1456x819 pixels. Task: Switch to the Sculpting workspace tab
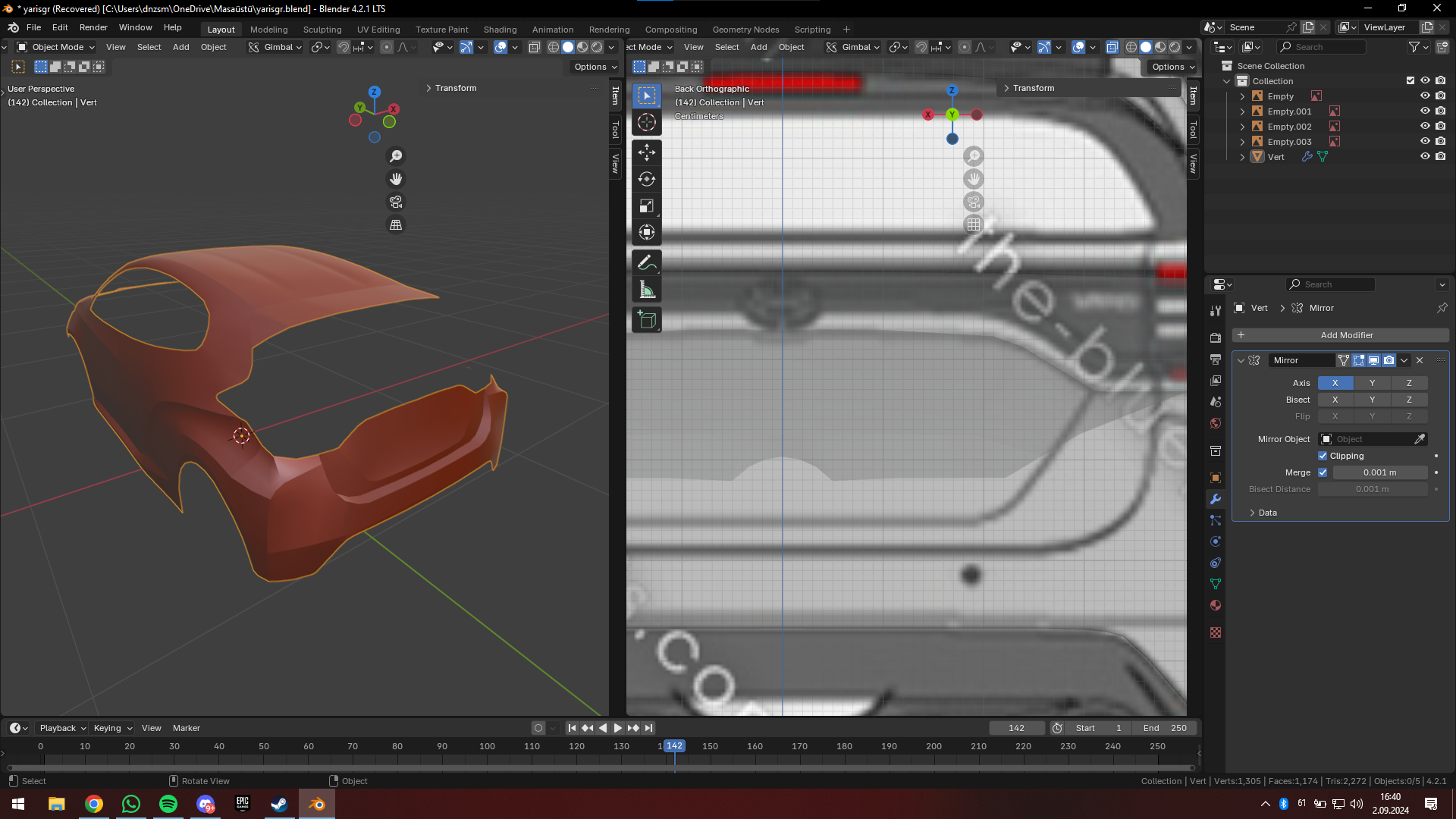[x=322, y=30]
